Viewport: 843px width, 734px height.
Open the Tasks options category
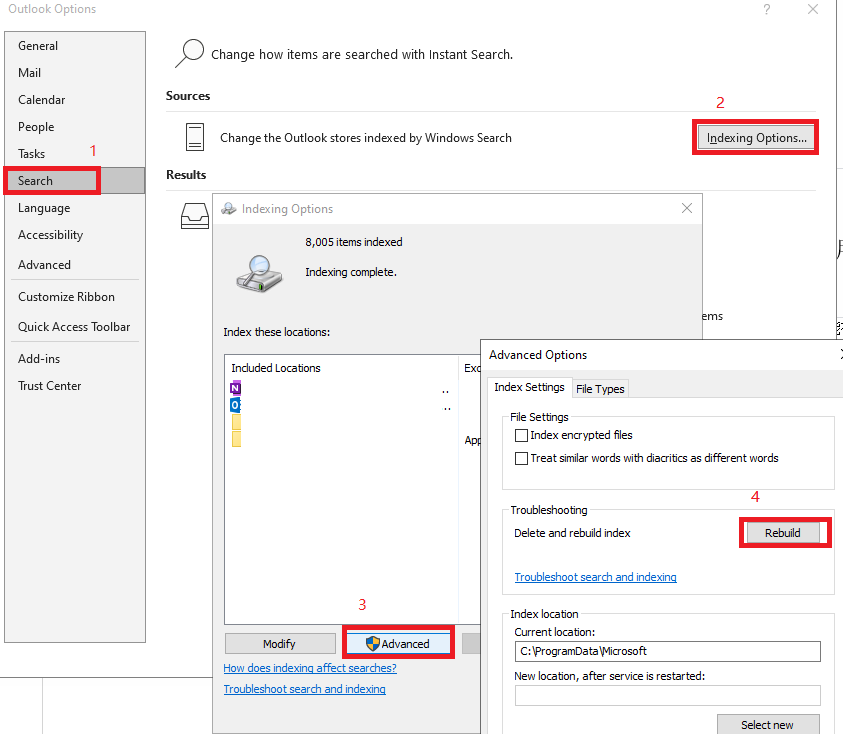[x=75, y=153]
